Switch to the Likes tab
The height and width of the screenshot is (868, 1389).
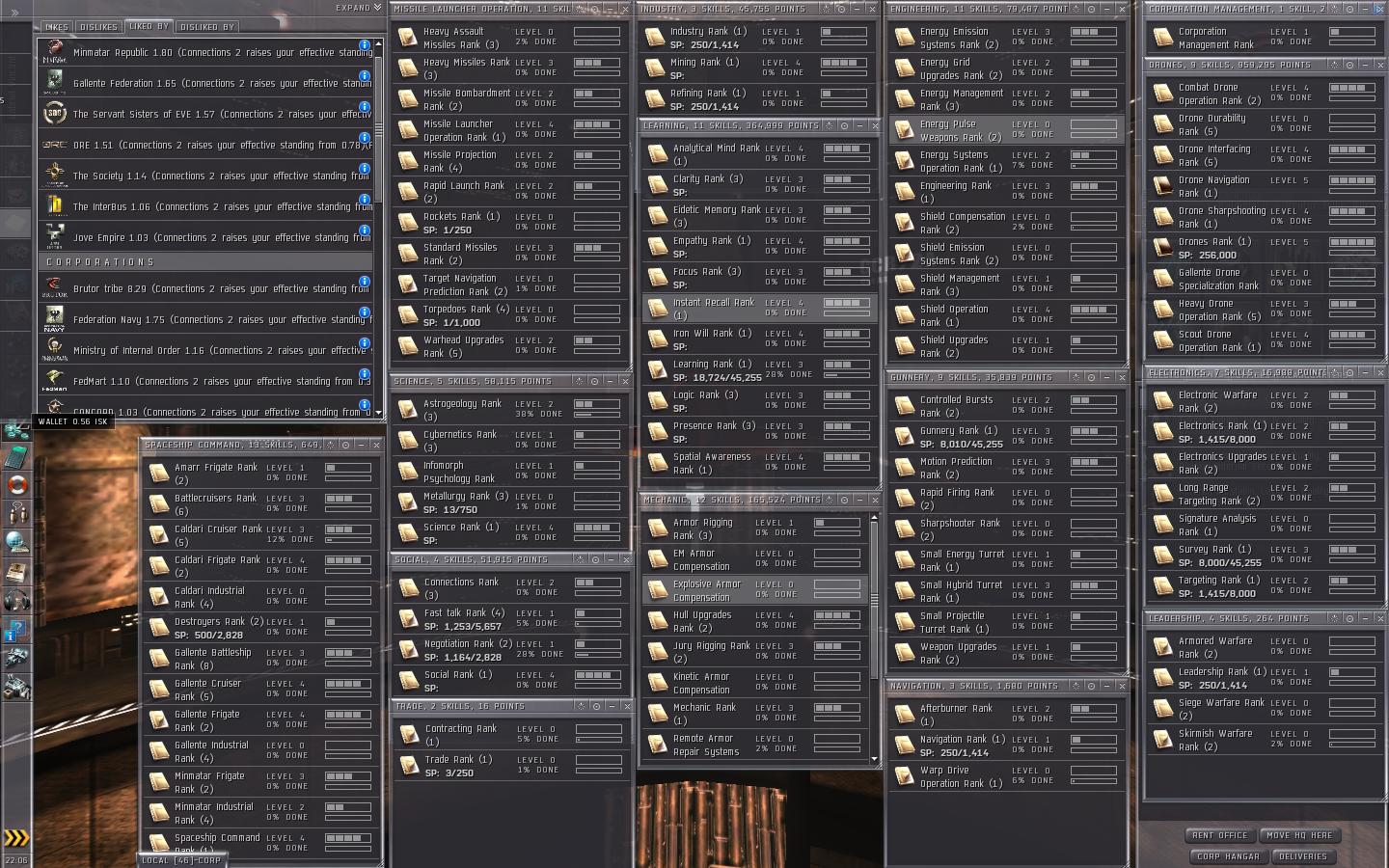click(x=57, y=27)
